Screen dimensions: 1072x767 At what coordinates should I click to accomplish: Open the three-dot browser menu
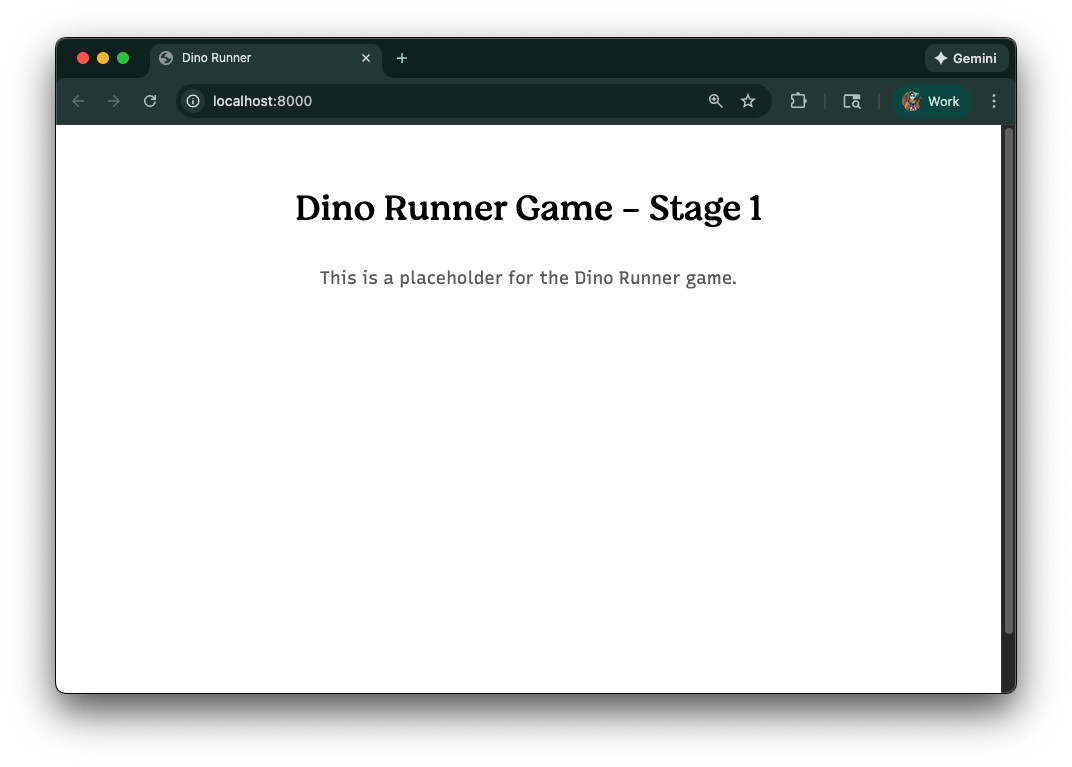(x=994, y=101)
